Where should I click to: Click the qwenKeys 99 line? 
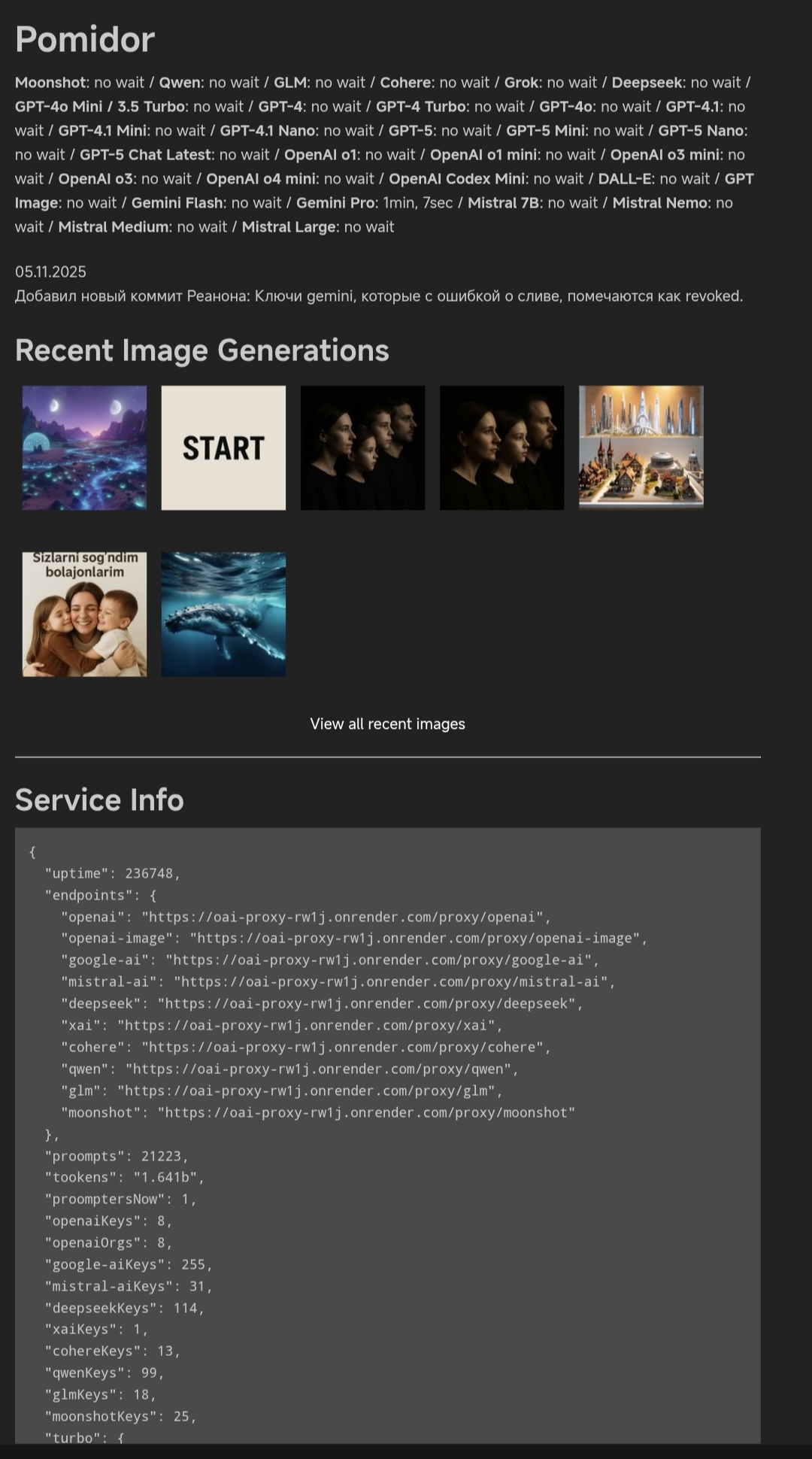105,1373
